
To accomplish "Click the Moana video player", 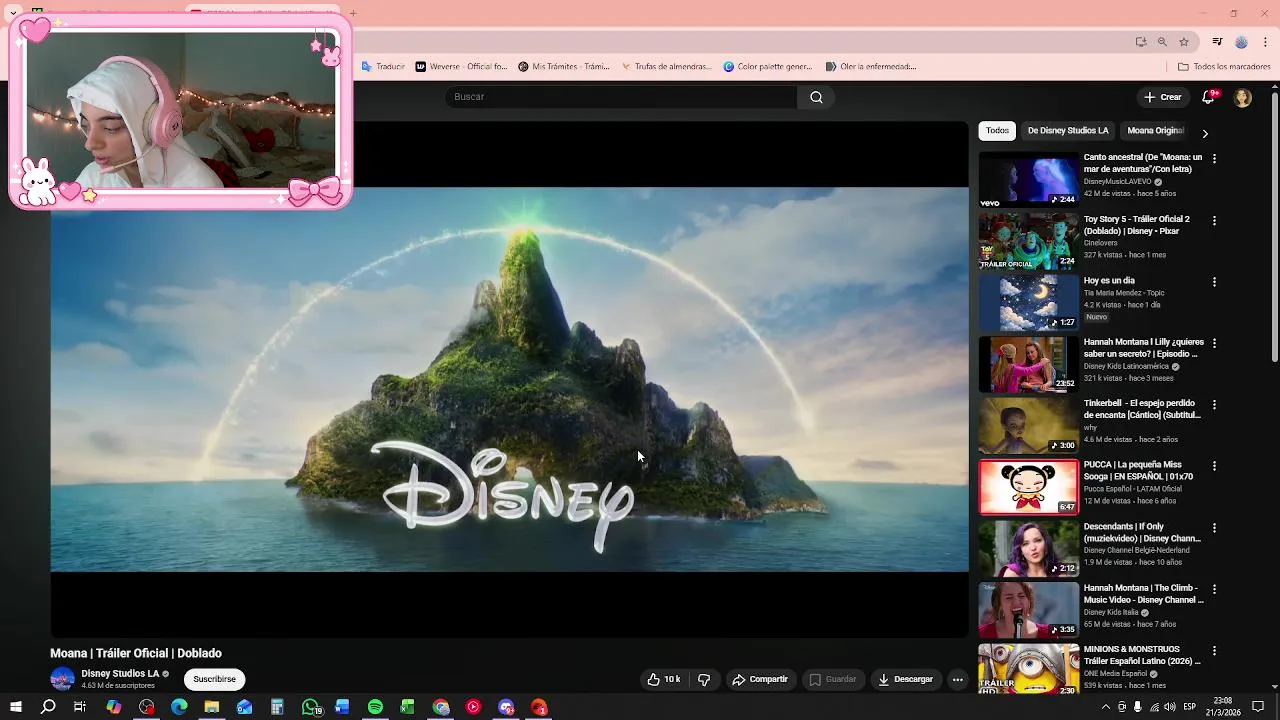I will [x=509, y=379].
